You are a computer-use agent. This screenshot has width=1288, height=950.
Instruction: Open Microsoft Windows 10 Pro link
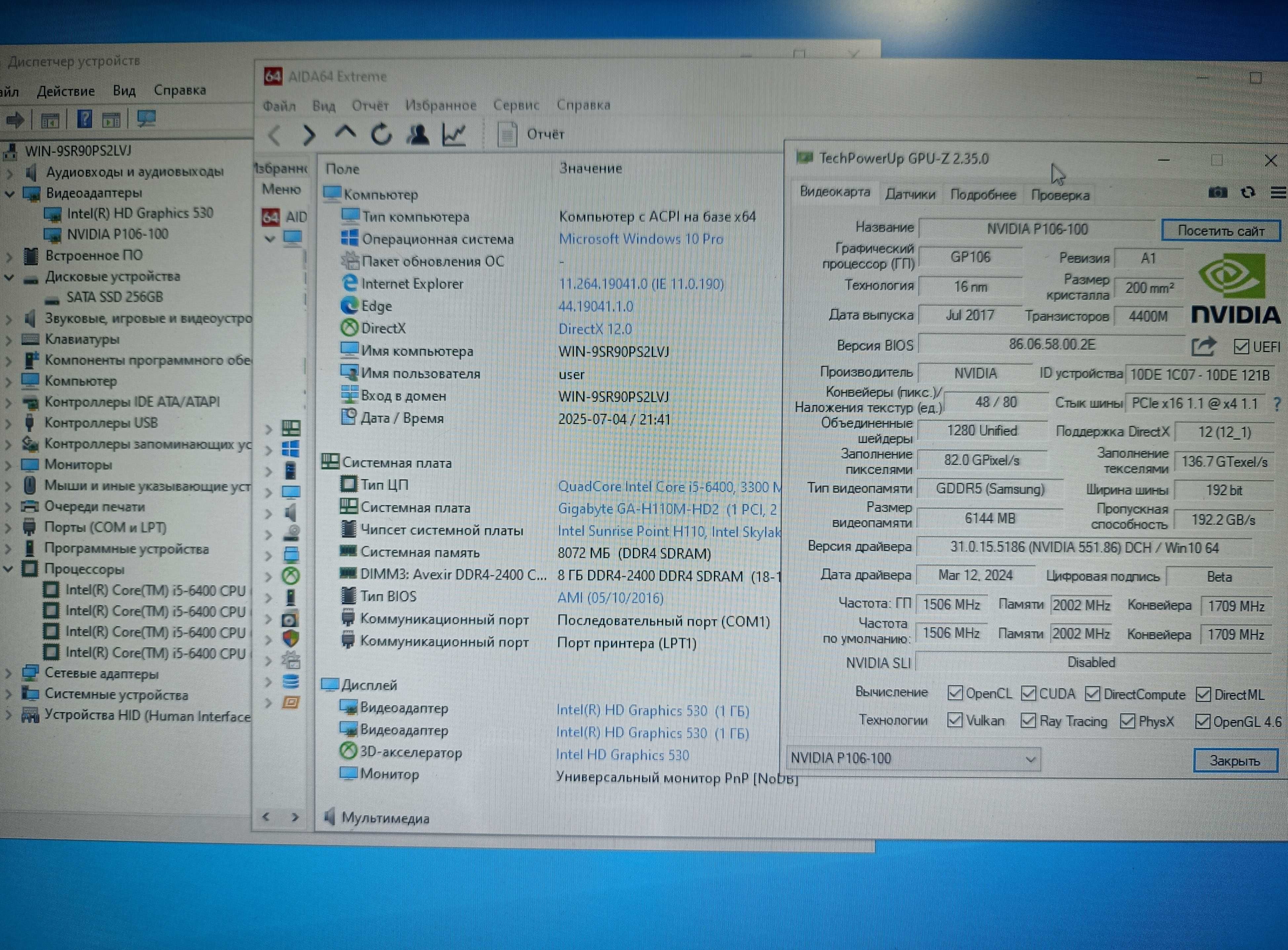[x=641, y=239]
